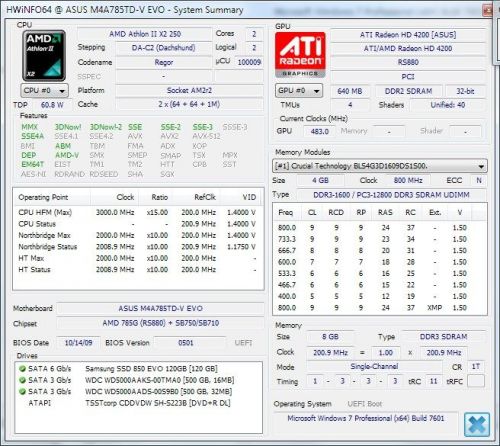Click the AMD Athlon II X2 250 name field
The width and height of the screenshot is (500, 446).
tap(145, 34)
